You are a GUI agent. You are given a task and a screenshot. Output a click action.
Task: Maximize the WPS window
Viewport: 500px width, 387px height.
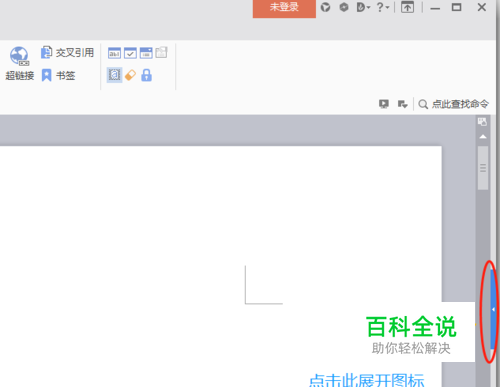(x=456, y=7)
